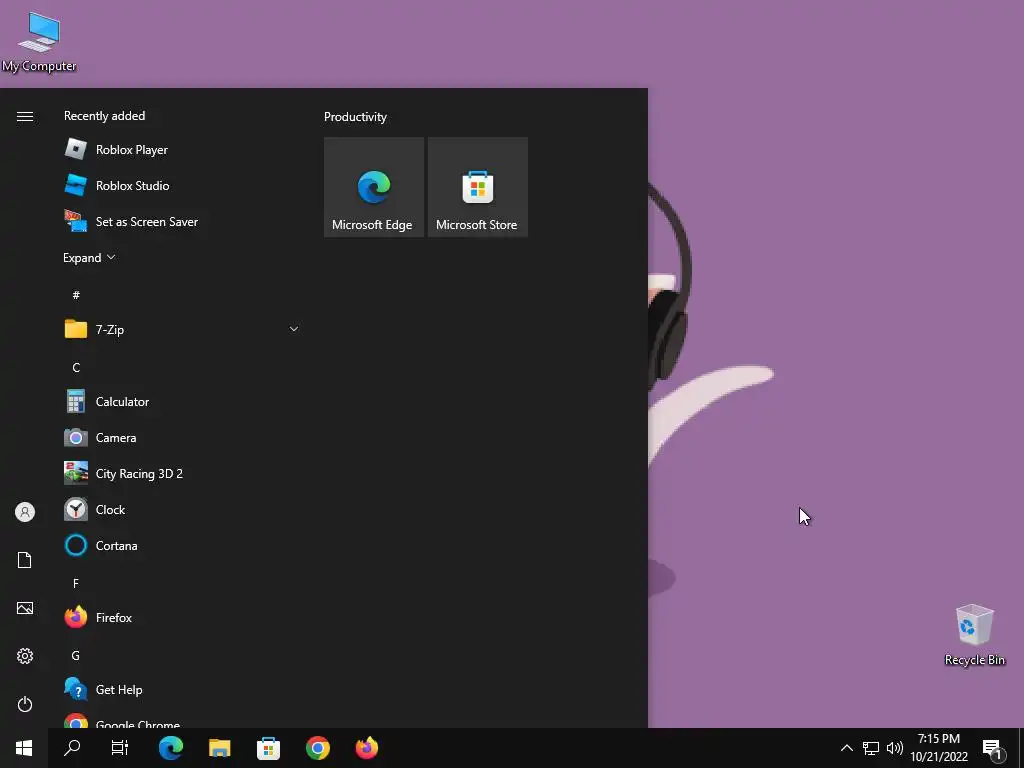The image size is (1024, 768).
Task: Open Pictures from Start sidebar
Action: [x=25, y=608]
